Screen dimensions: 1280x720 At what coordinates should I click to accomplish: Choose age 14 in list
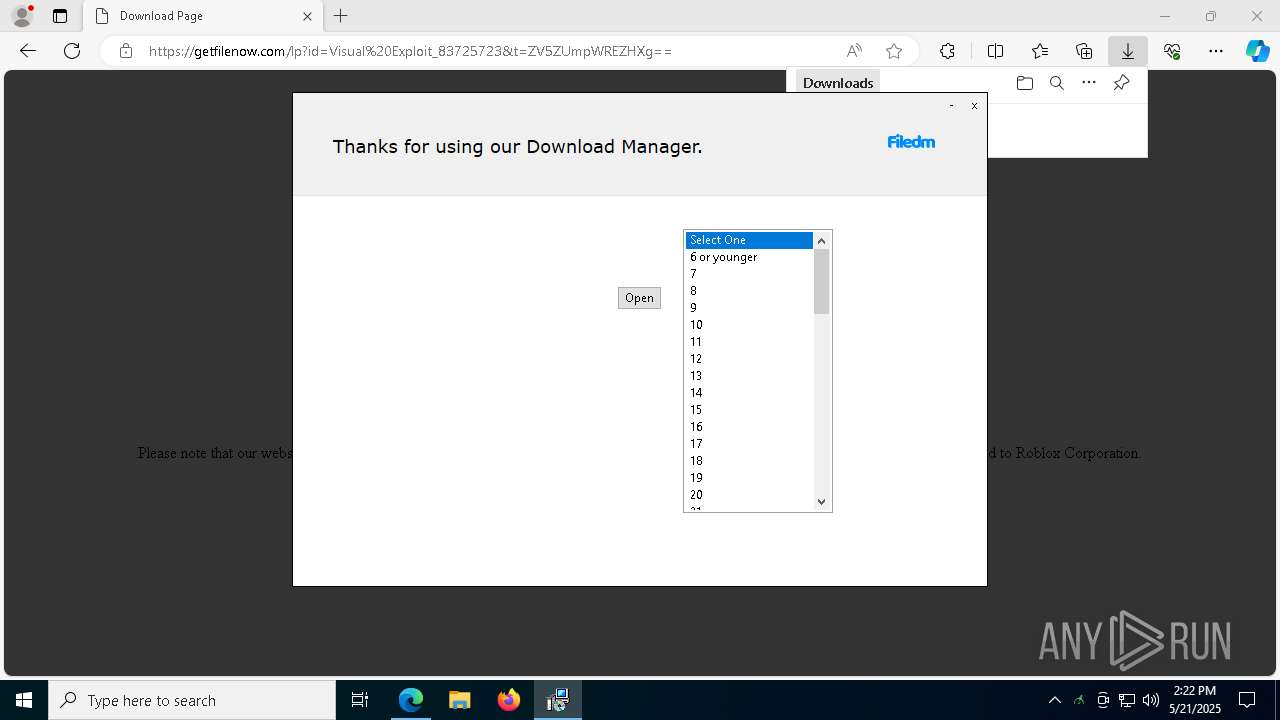749,393
